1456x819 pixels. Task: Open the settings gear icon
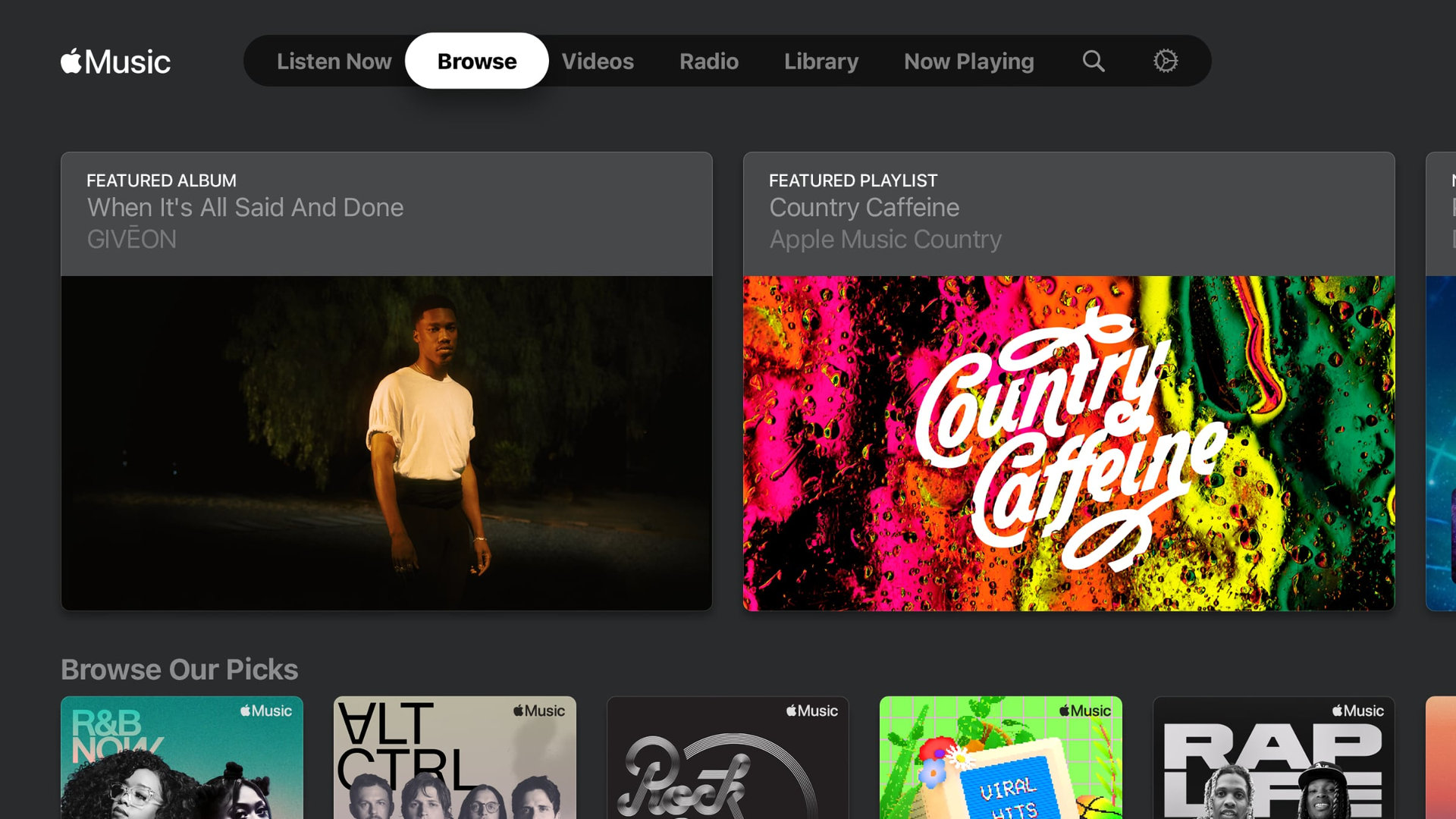coord(1166,61)
